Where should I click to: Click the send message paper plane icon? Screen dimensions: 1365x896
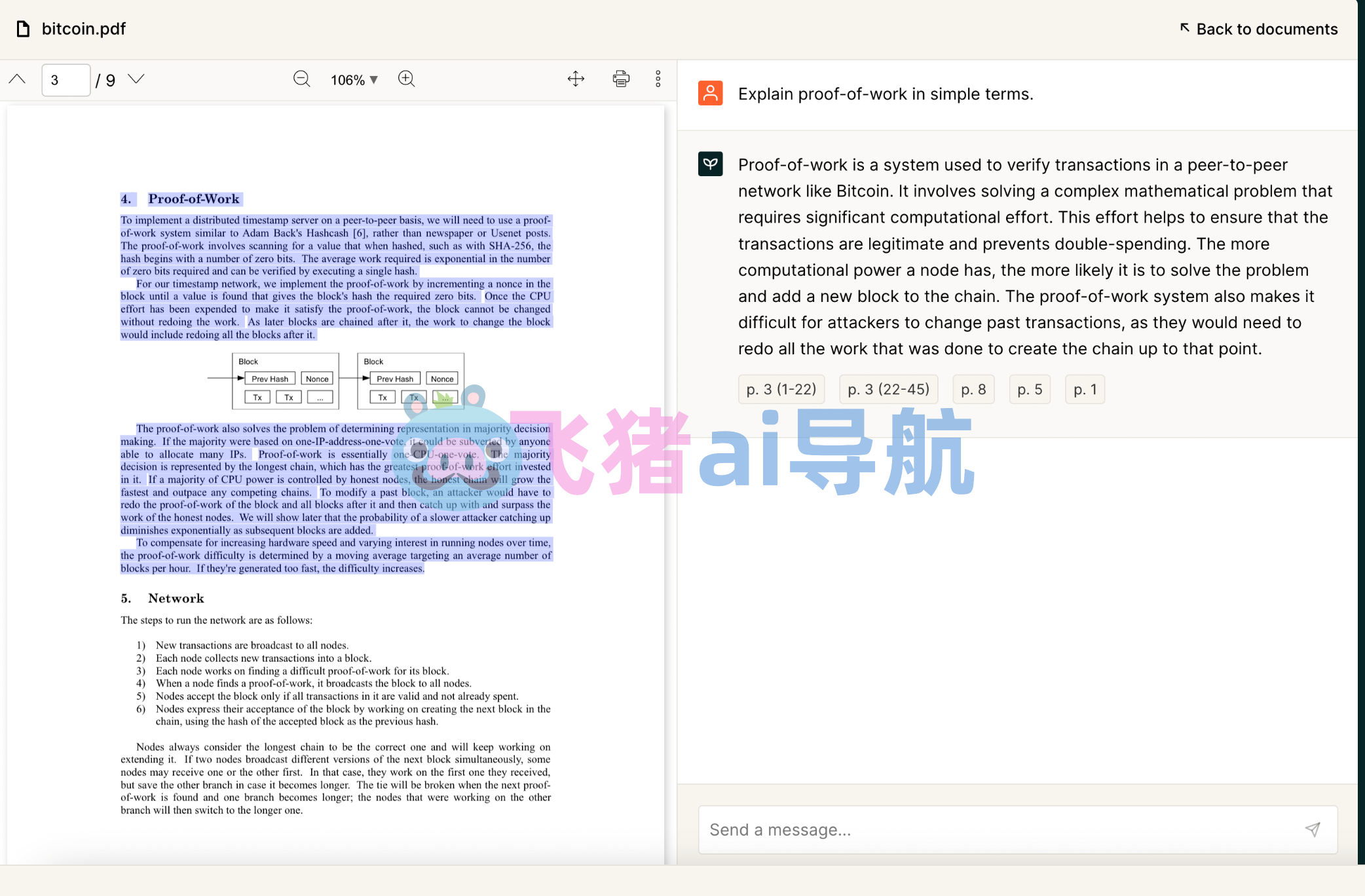[x=1313, y=830]
